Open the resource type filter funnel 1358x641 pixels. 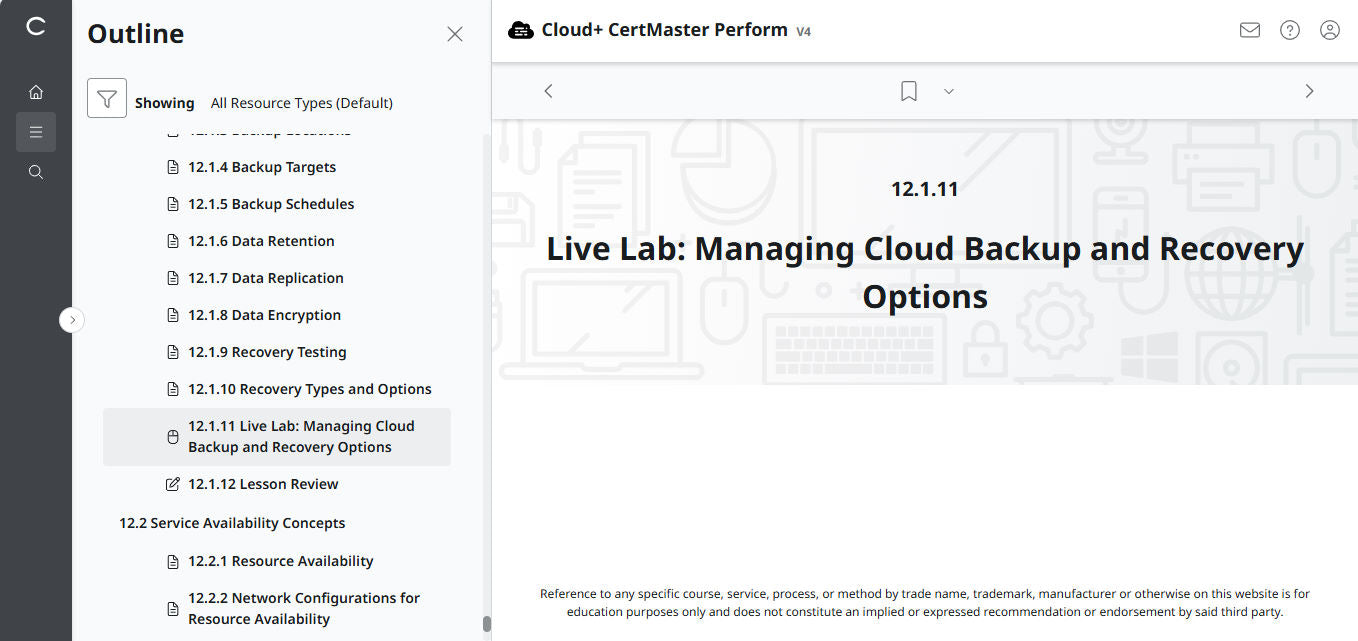click(107, 98)
